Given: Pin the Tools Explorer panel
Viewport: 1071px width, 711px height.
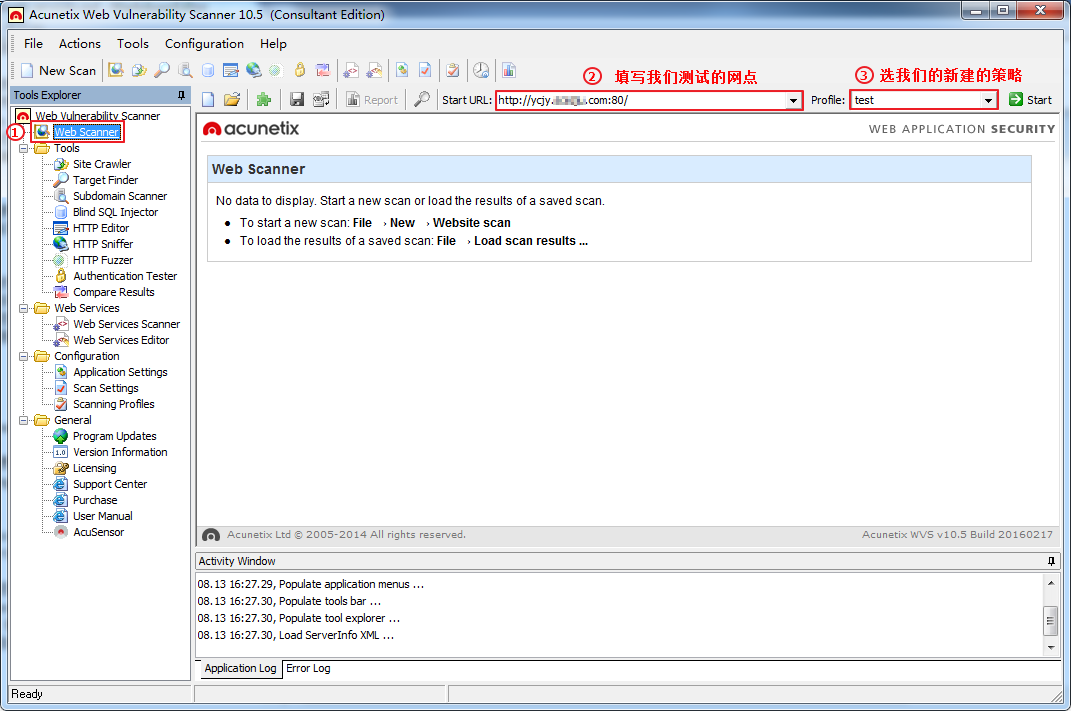Looking at the screenshot, I should pos(181,95).
